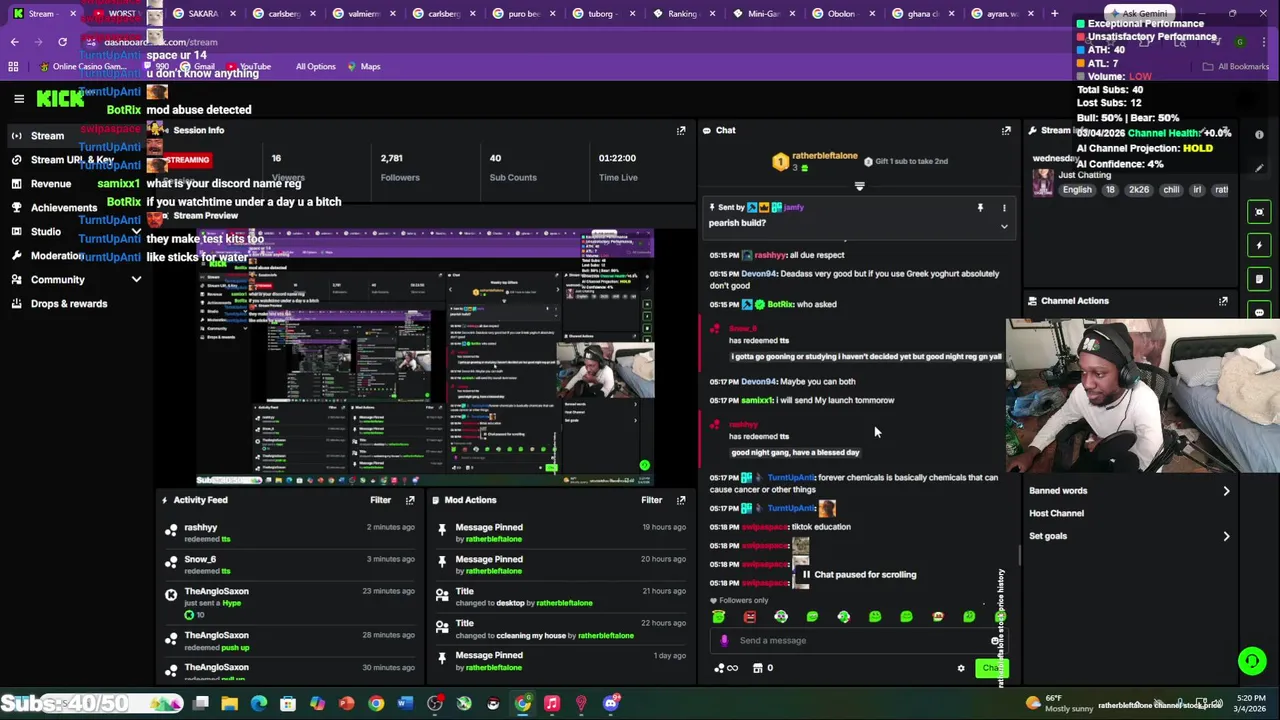Open File Explorer from the taskbar
The image size is (1280, 720).
[230, 704]
